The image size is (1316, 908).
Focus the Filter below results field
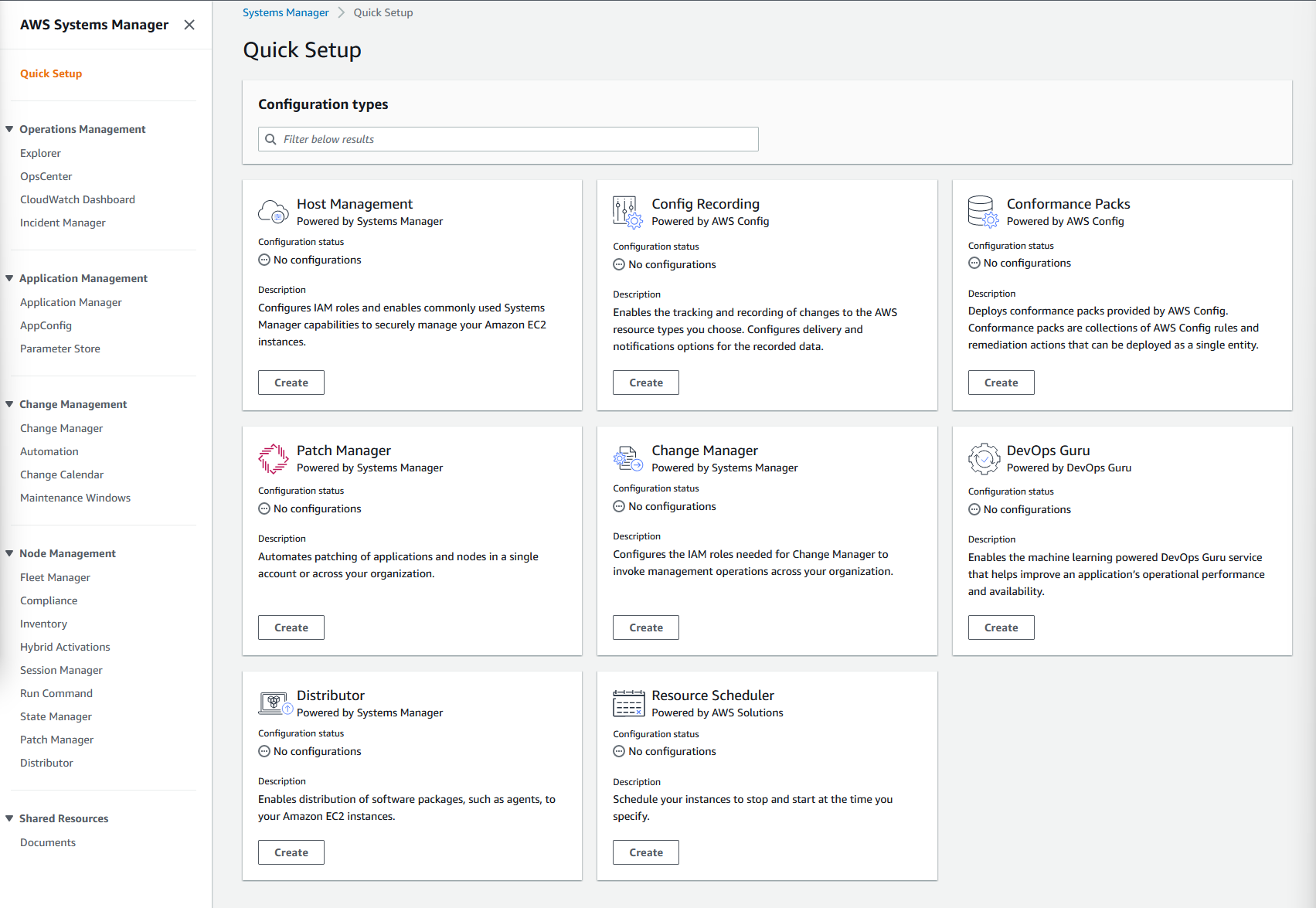508,139
